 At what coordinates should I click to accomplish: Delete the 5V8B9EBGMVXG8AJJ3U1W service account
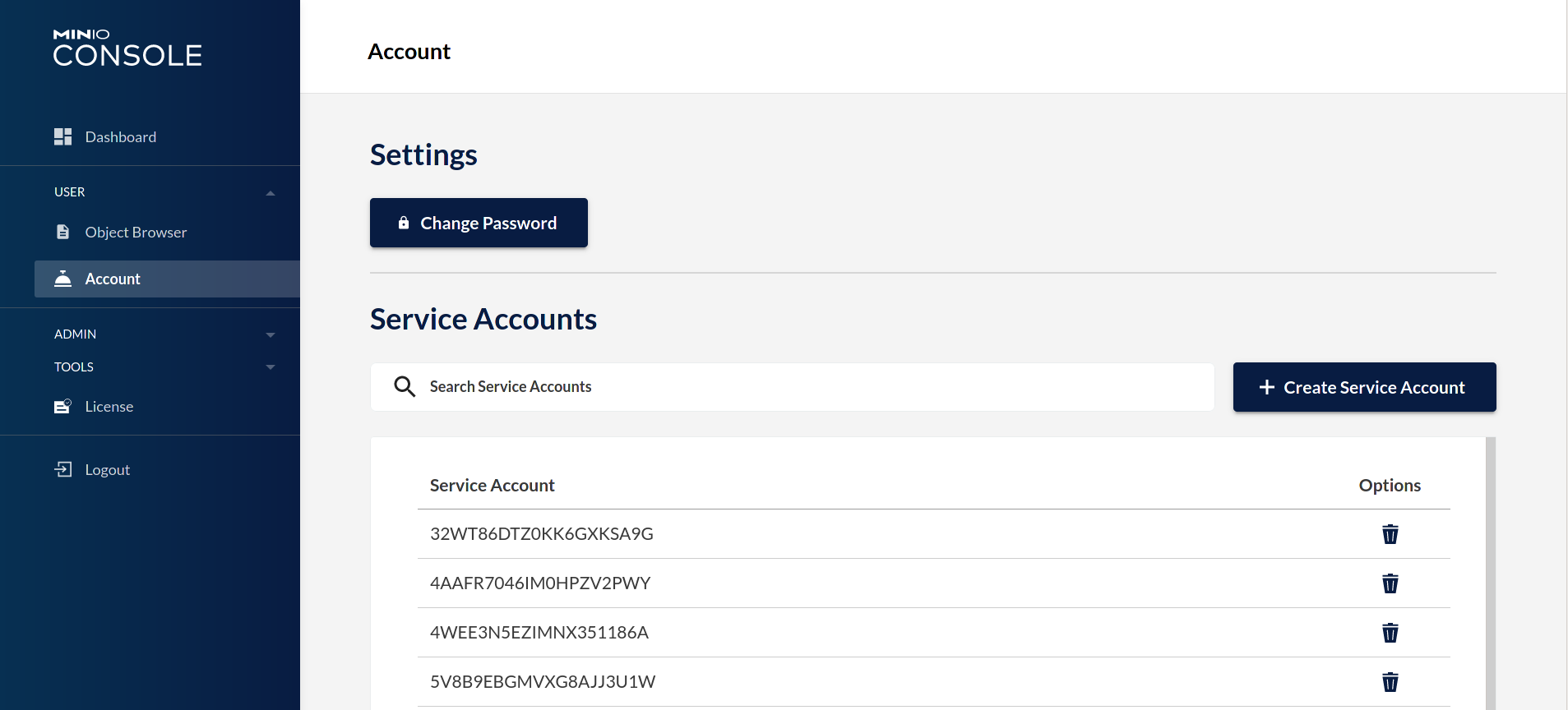pyautogui.click(x=1390, y=682)
